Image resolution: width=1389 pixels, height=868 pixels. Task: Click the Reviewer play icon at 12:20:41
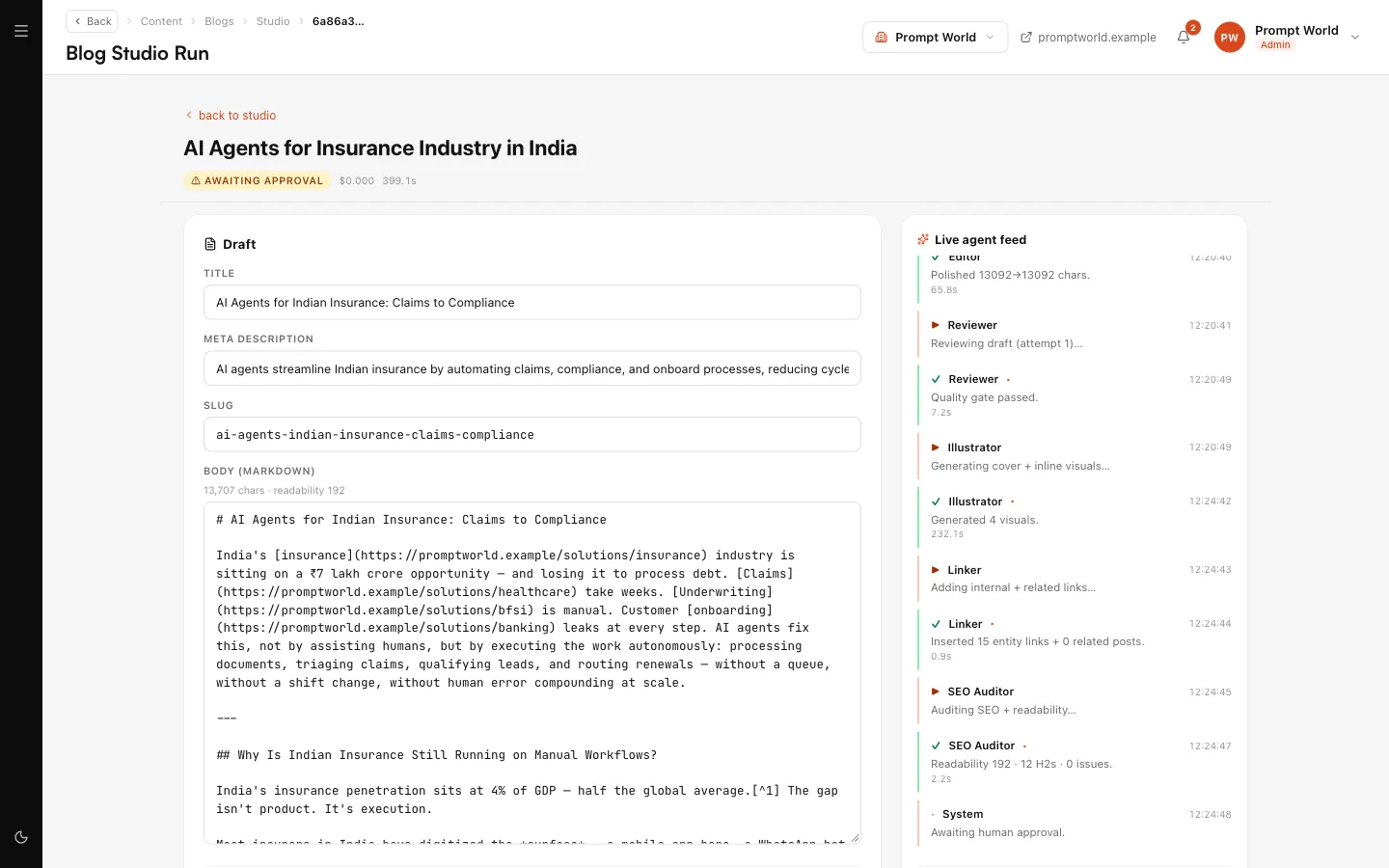click(x=936, y=325)
